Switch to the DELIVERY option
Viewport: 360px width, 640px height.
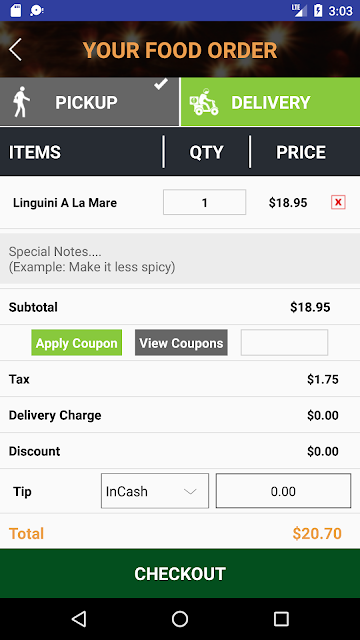270,102
